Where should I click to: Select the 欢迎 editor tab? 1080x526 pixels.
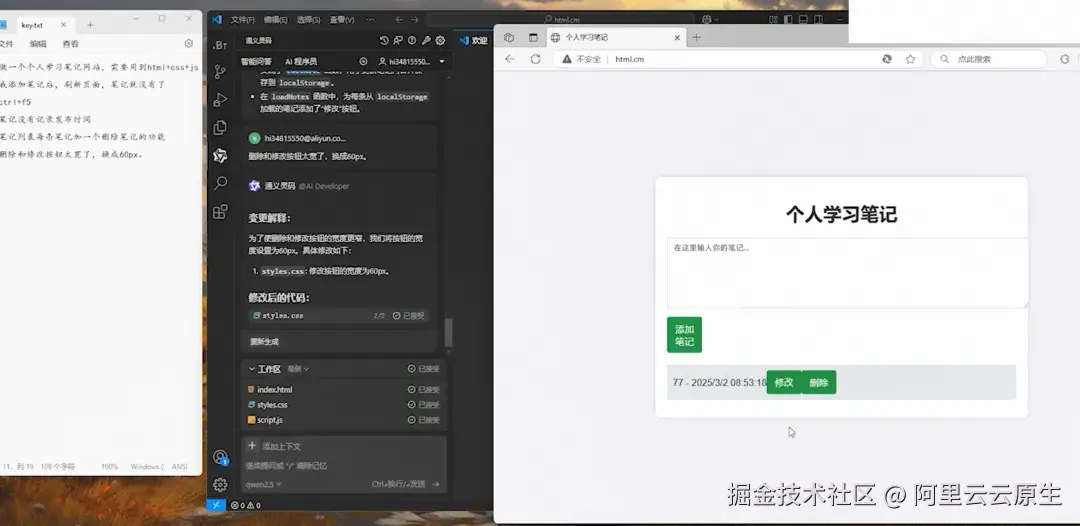474,41
